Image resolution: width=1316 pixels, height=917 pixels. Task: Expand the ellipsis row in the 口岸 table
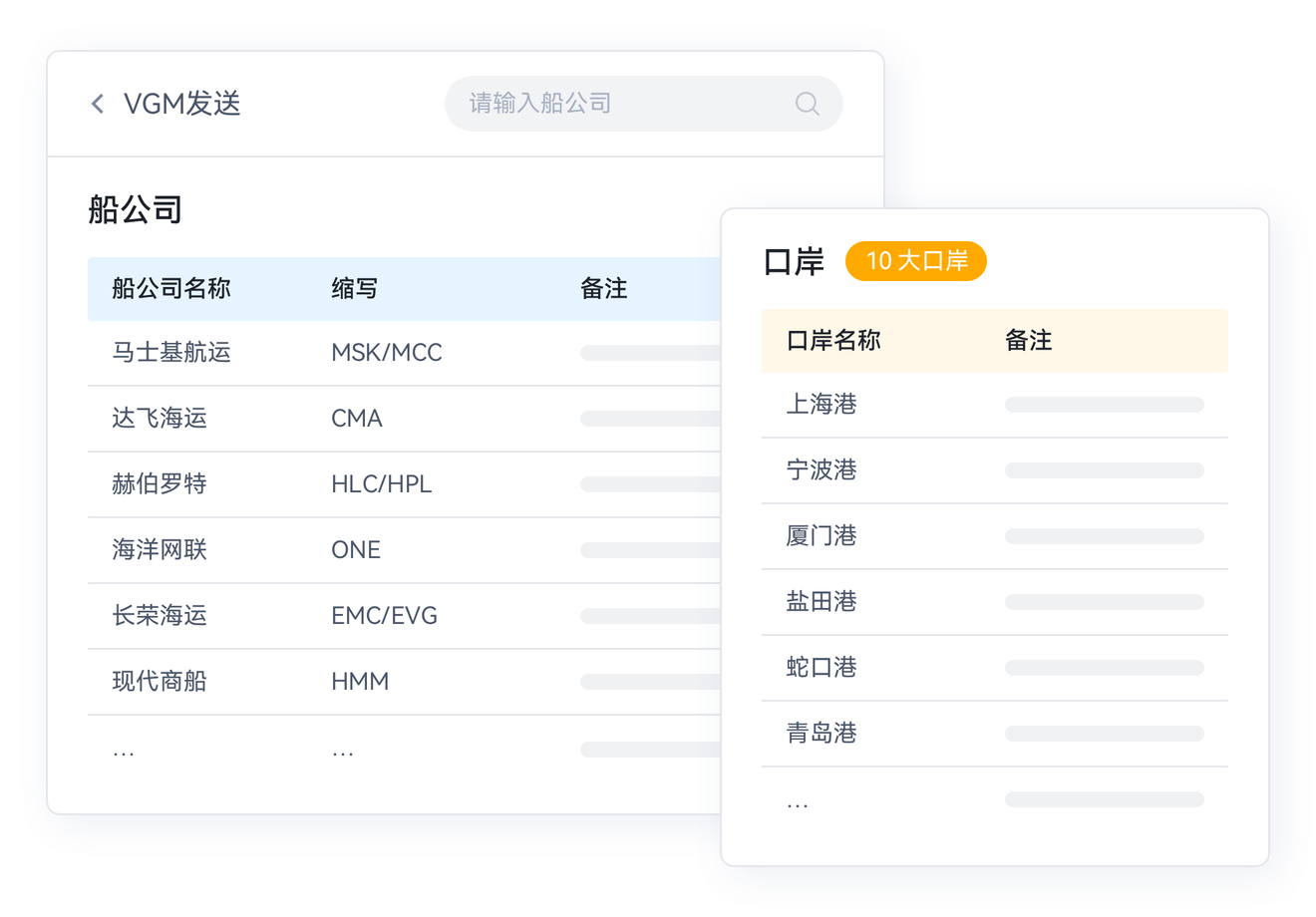(798, 797)
